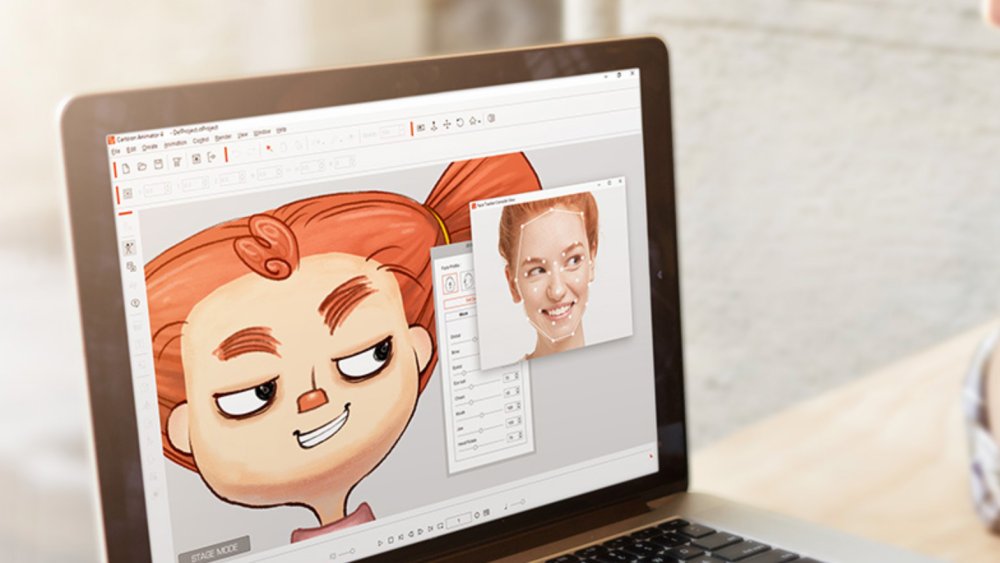Click the Global slider handle
Viewport: 1000px width, 563px height.
pyautogui.click(x=474, y=339)
